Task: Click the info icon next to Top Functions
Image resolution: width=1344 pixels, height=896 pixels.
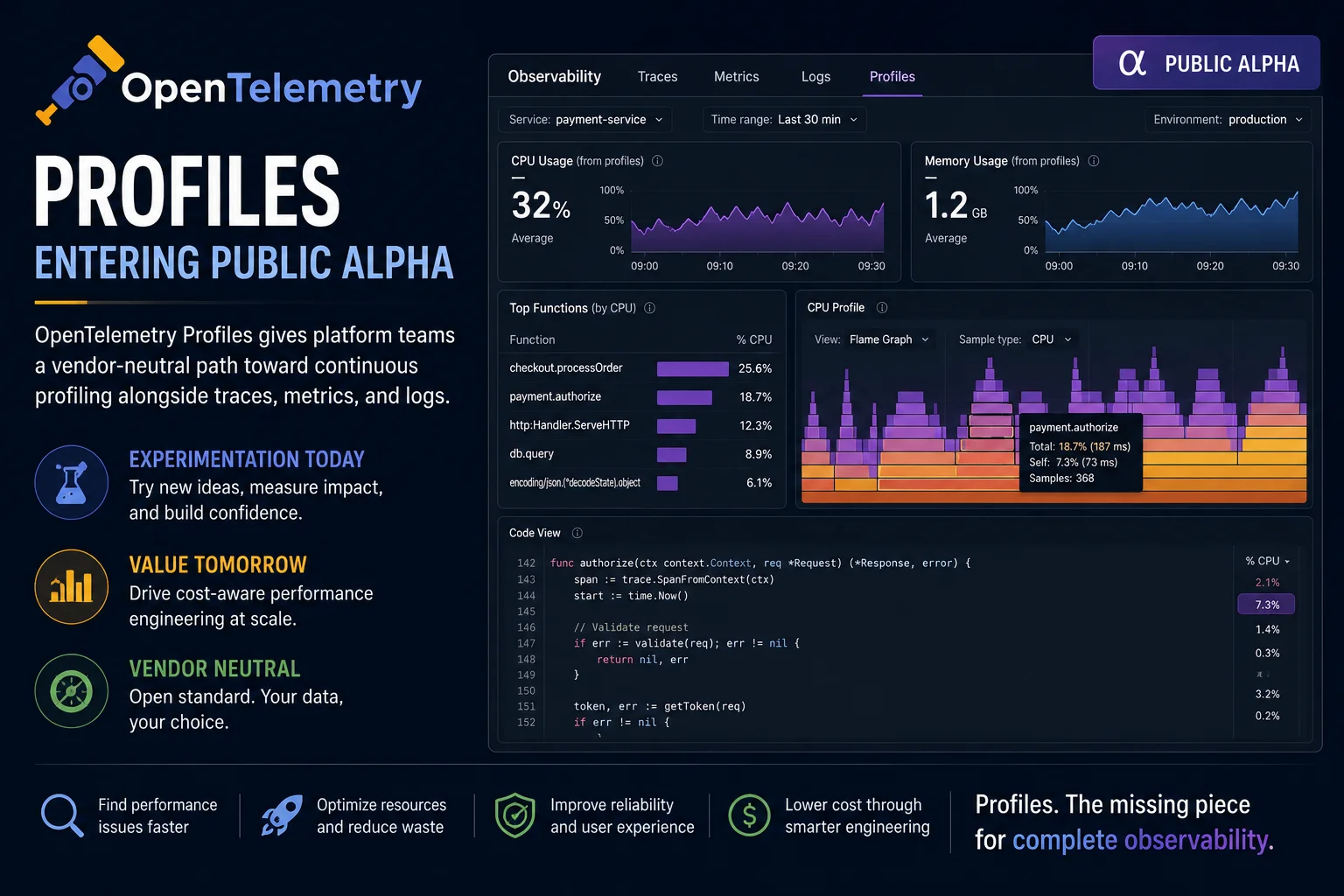Action: coord(650,308)
